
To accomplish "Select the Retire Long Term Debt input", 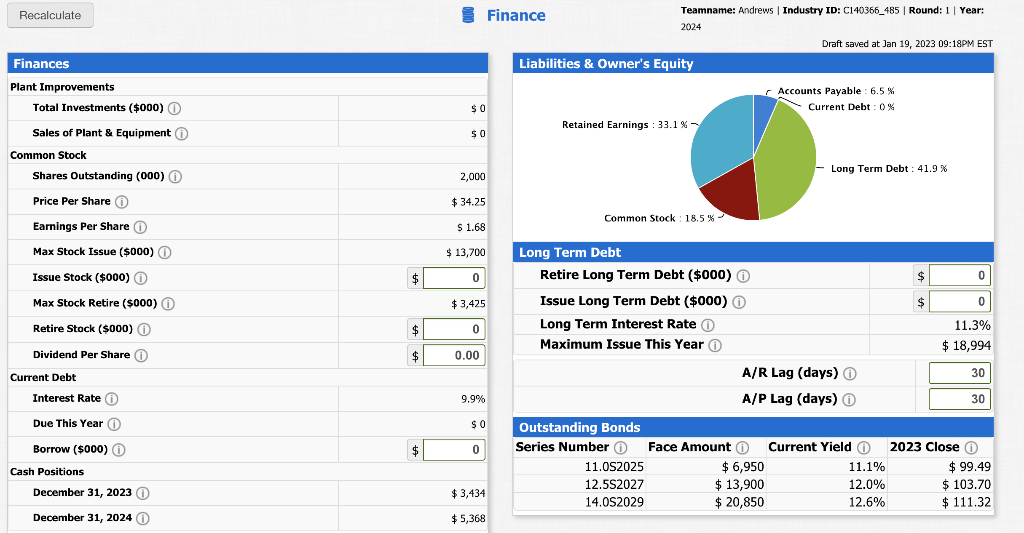I will point(960,276).
